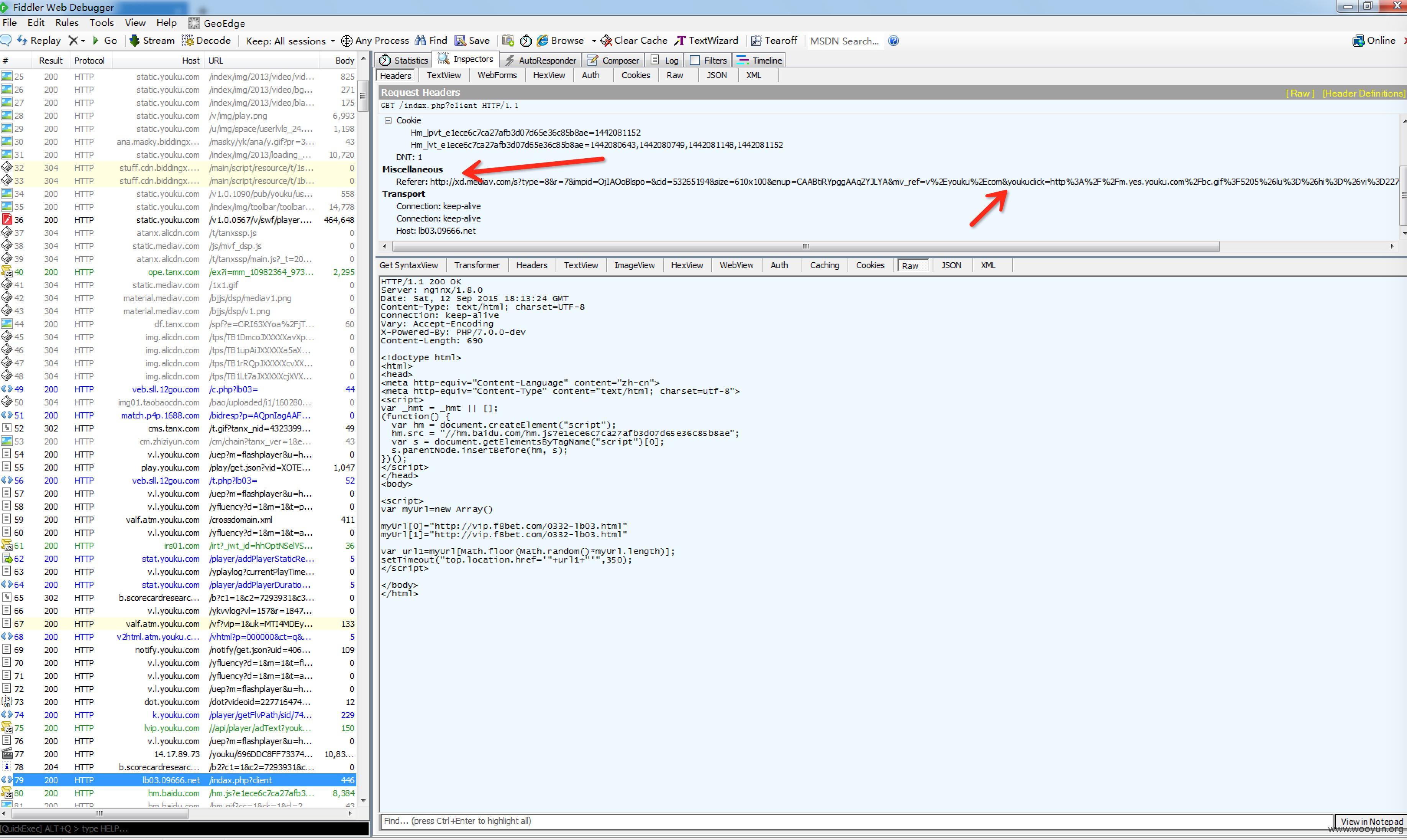
Task: Click the Online status indicator
Action: click(1374, 41)
